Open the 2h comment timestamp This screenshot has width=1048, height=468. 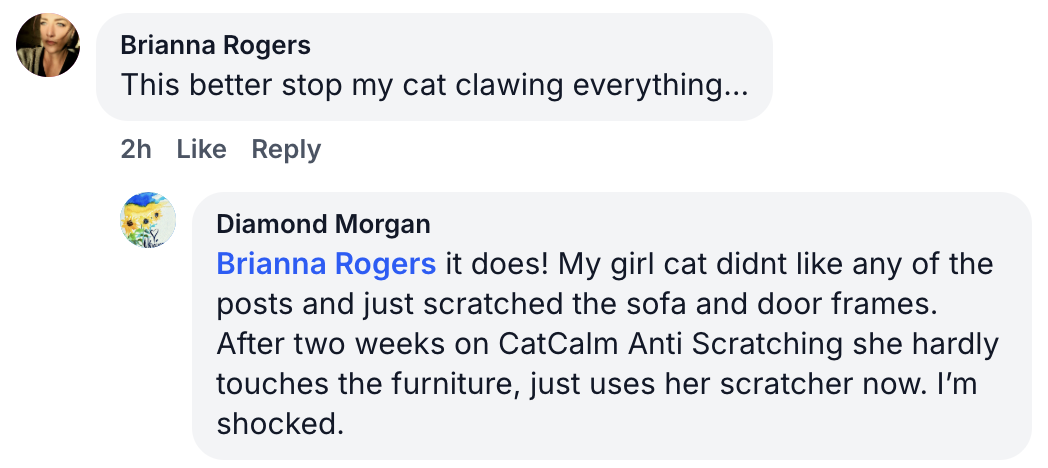pyautogui.click(x=136, y=149)
